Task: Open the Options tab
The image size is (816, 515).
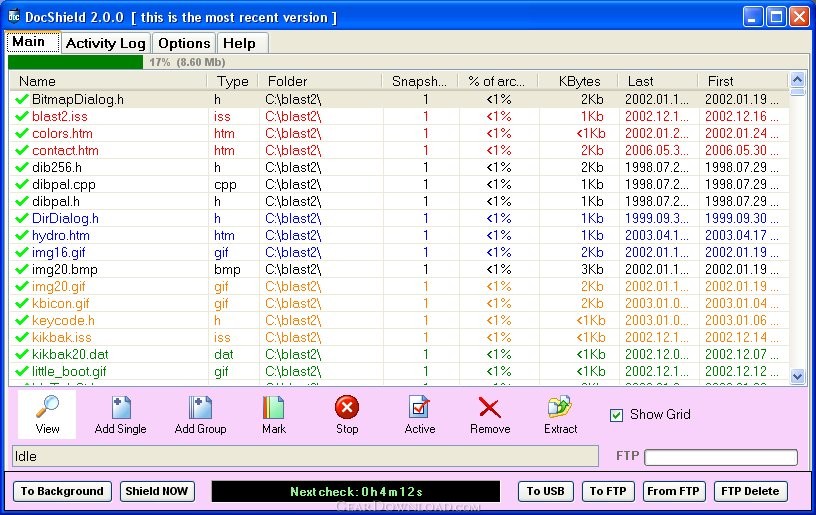Action: click(184, 43)
